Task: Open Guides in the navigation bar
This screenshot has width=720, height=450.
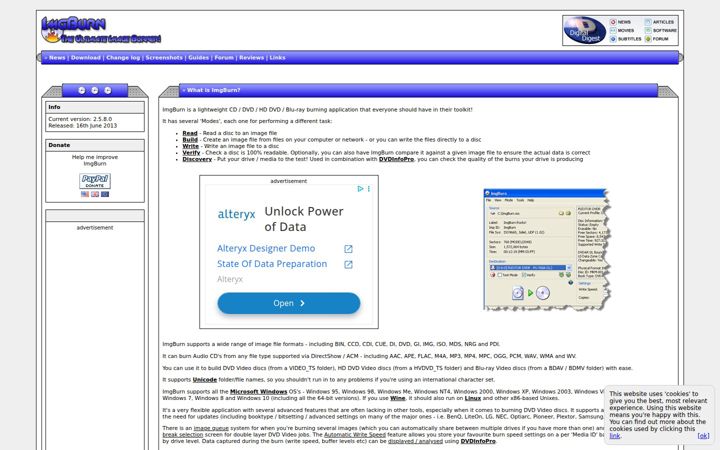Action: click(x=198, y=58)
